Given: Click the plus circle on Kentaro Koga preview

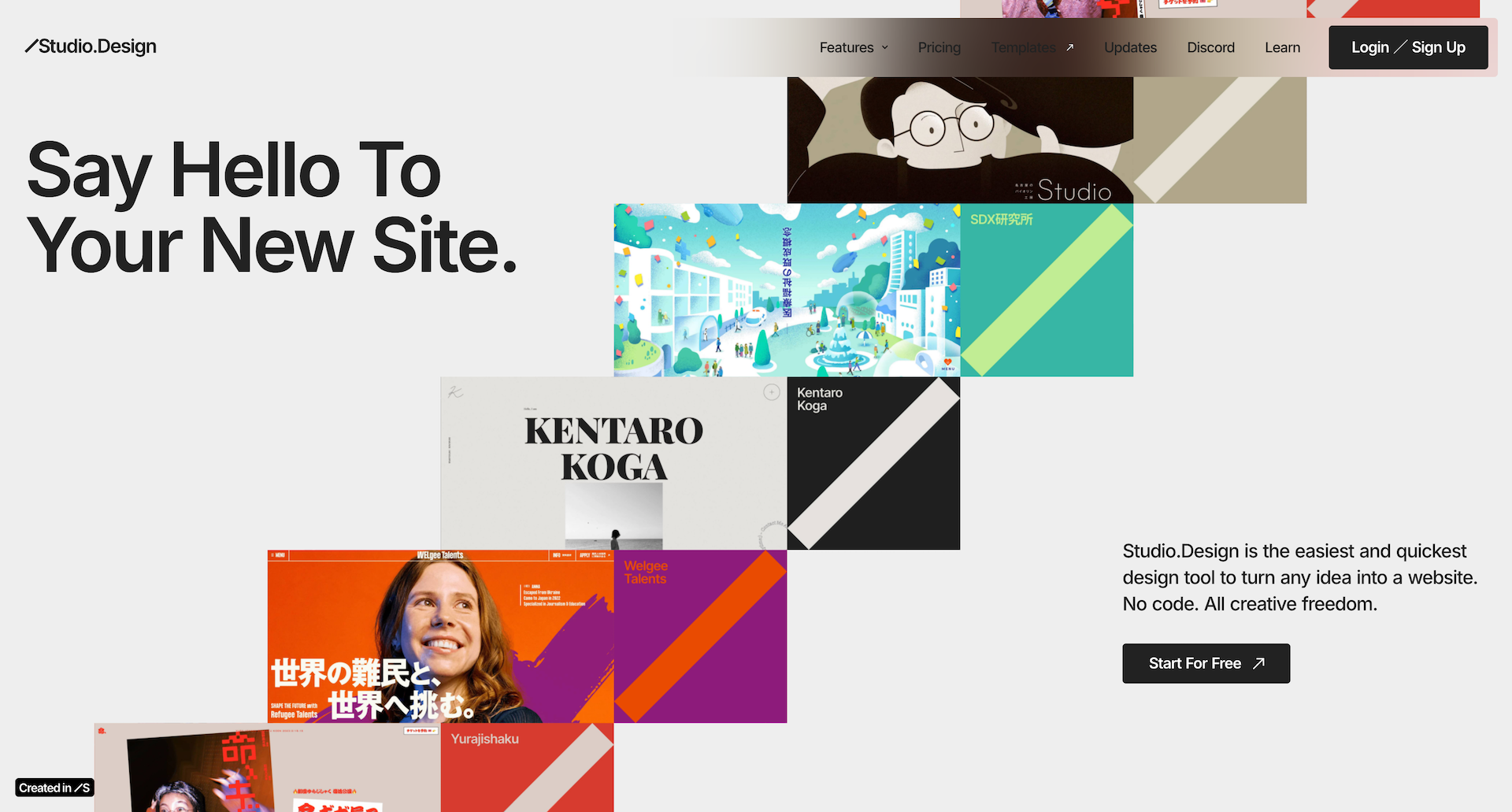Looking at the screenshot, I should [x=772, y=392].
